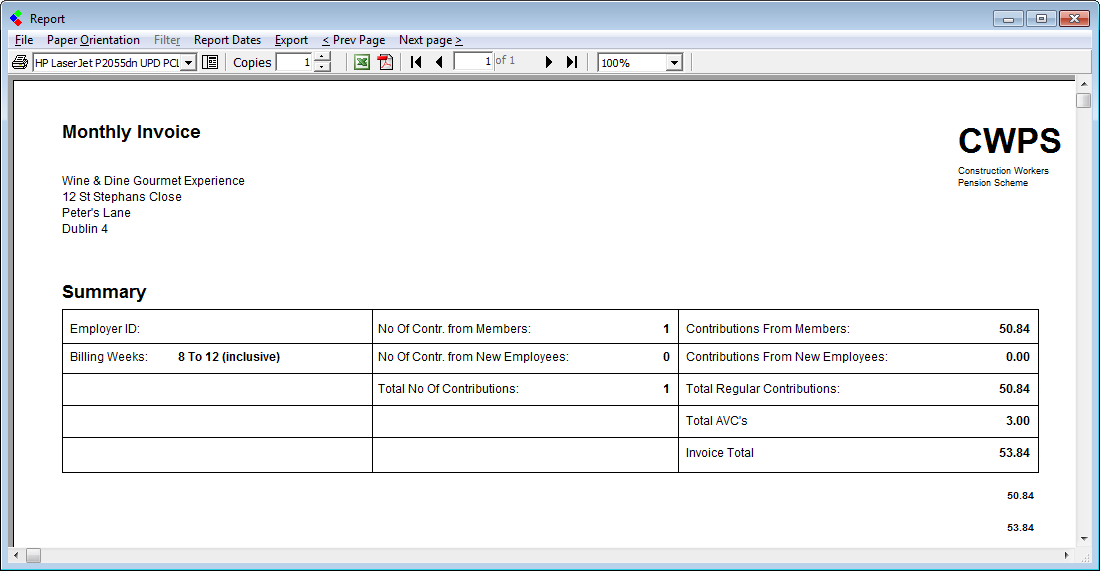Viewport: 1100px width, 571px height.
Task: Export report to PDF icon
Action: coord(385,62)
